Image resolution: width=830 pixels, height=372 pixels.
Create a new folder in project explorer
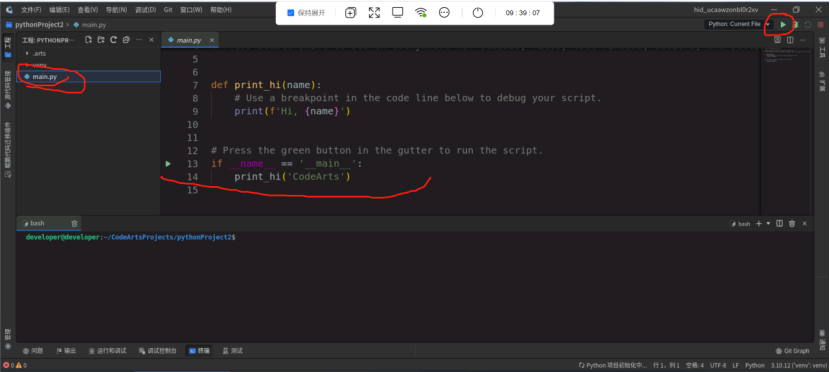[101, 40]
